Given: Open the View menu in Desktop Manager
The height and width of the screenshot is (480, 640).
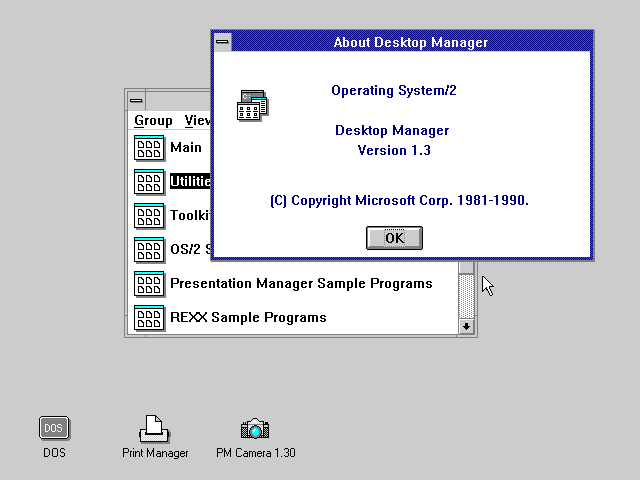Looking at the screenshot, I should coord(197,120).
